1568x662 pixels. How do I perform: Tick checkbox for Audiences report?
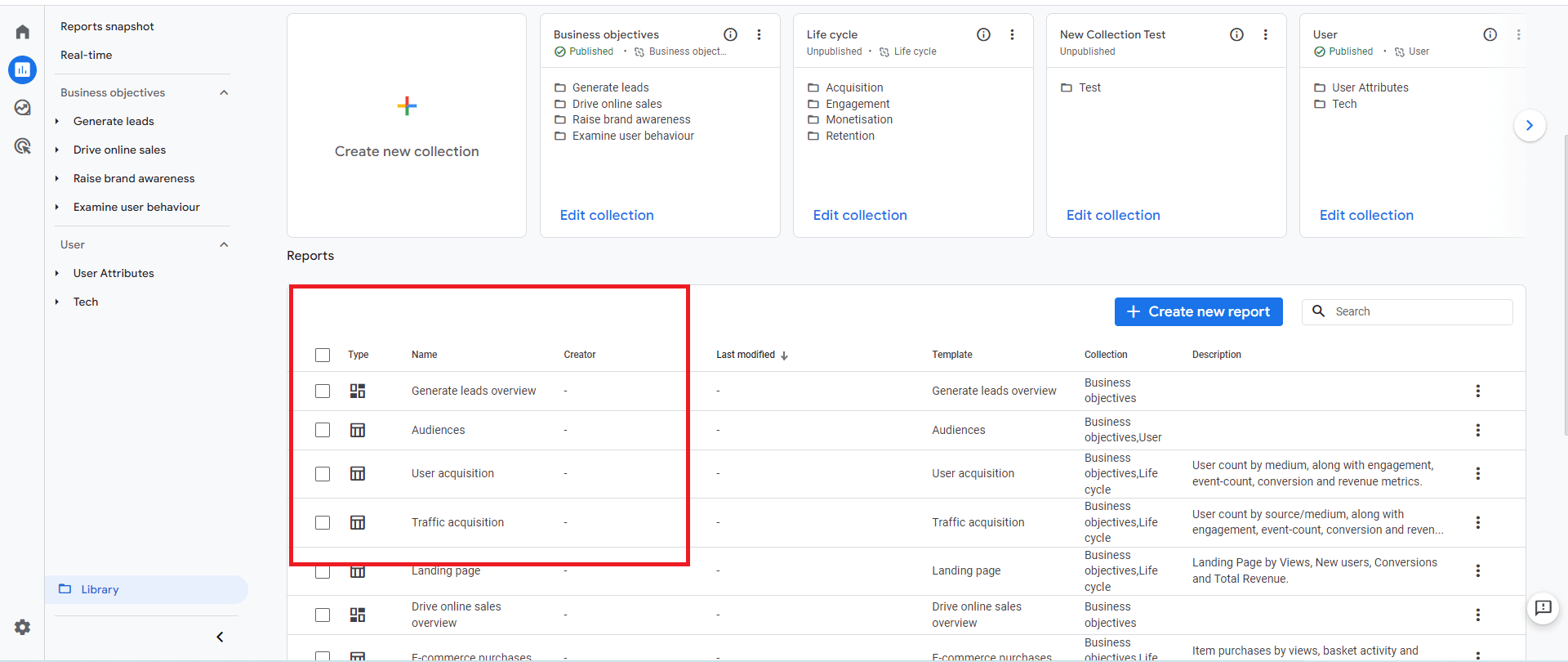323,430
